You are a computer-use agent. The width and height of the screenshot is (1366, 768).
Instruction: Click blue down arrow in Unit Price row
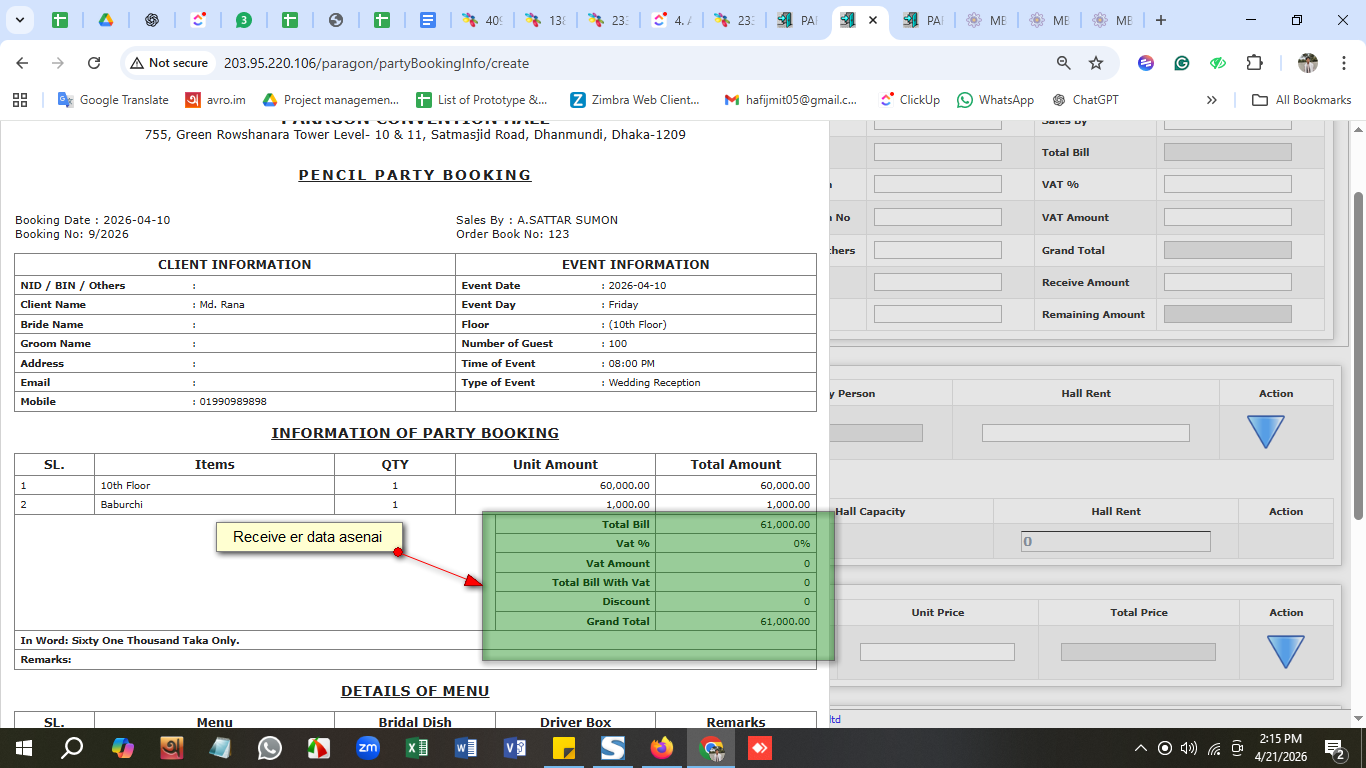1285,651
